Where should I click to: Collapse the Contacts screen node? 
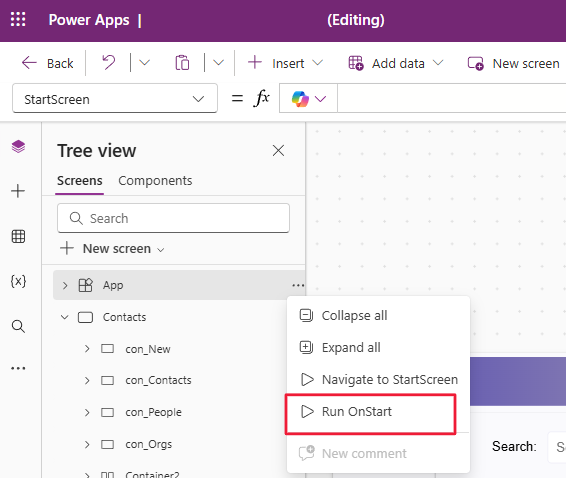(x=65, y=317)
